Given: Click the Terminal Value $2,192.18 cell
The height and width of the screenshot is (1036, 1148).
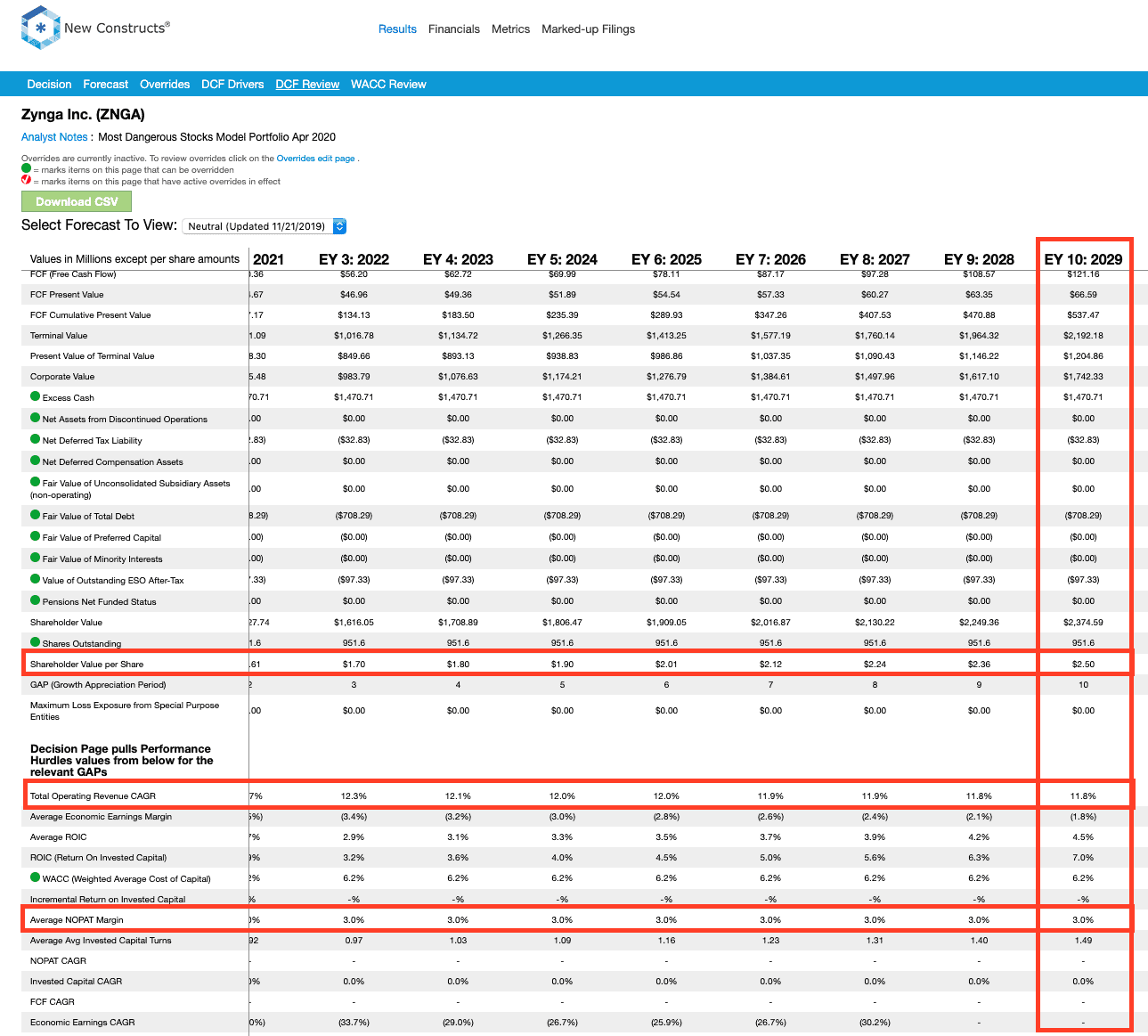Looking at the screenshot, I should [1083, 336].
